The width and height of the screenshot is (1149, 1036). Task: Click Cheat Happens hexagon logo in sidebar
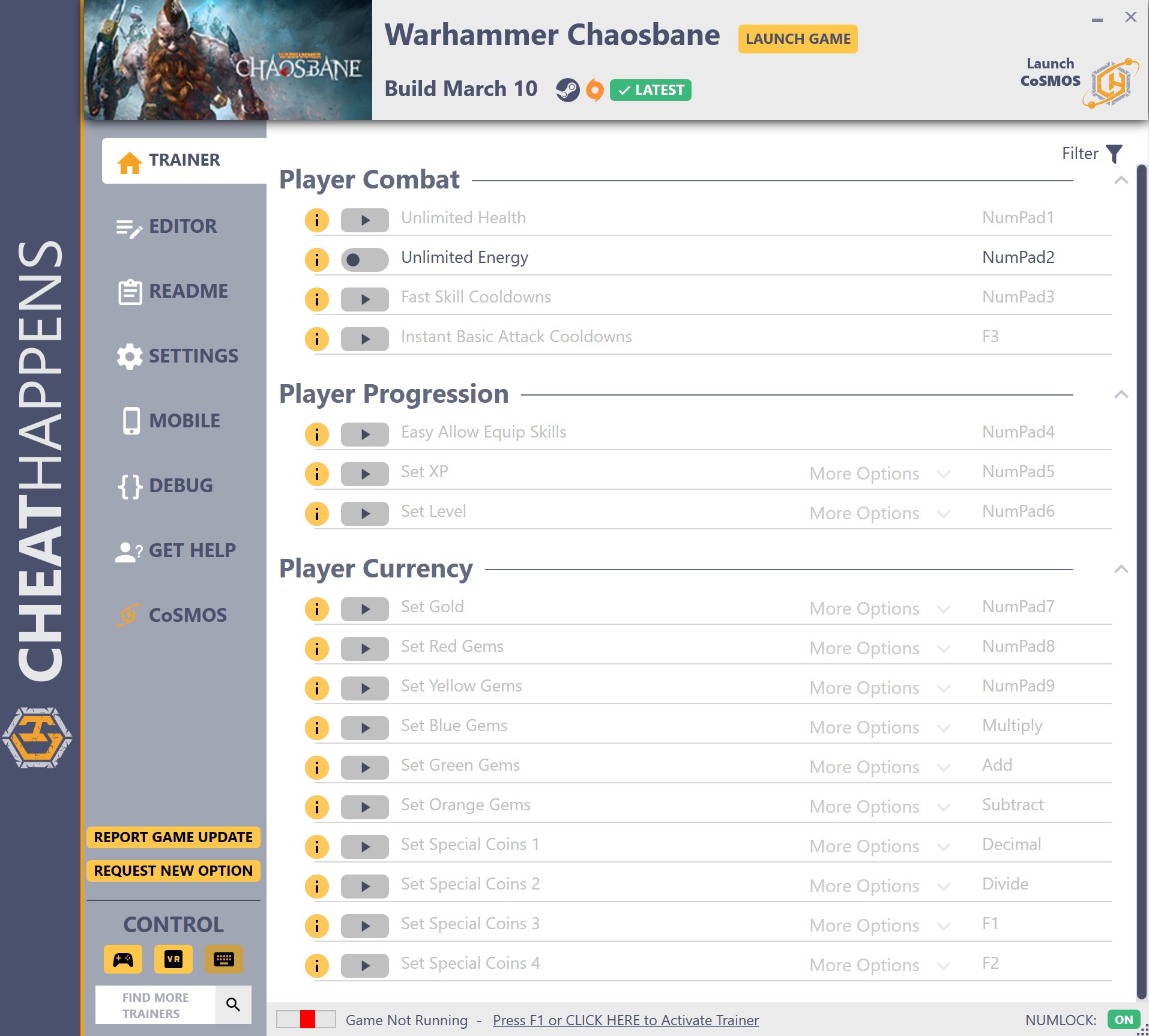coord(37,738)
